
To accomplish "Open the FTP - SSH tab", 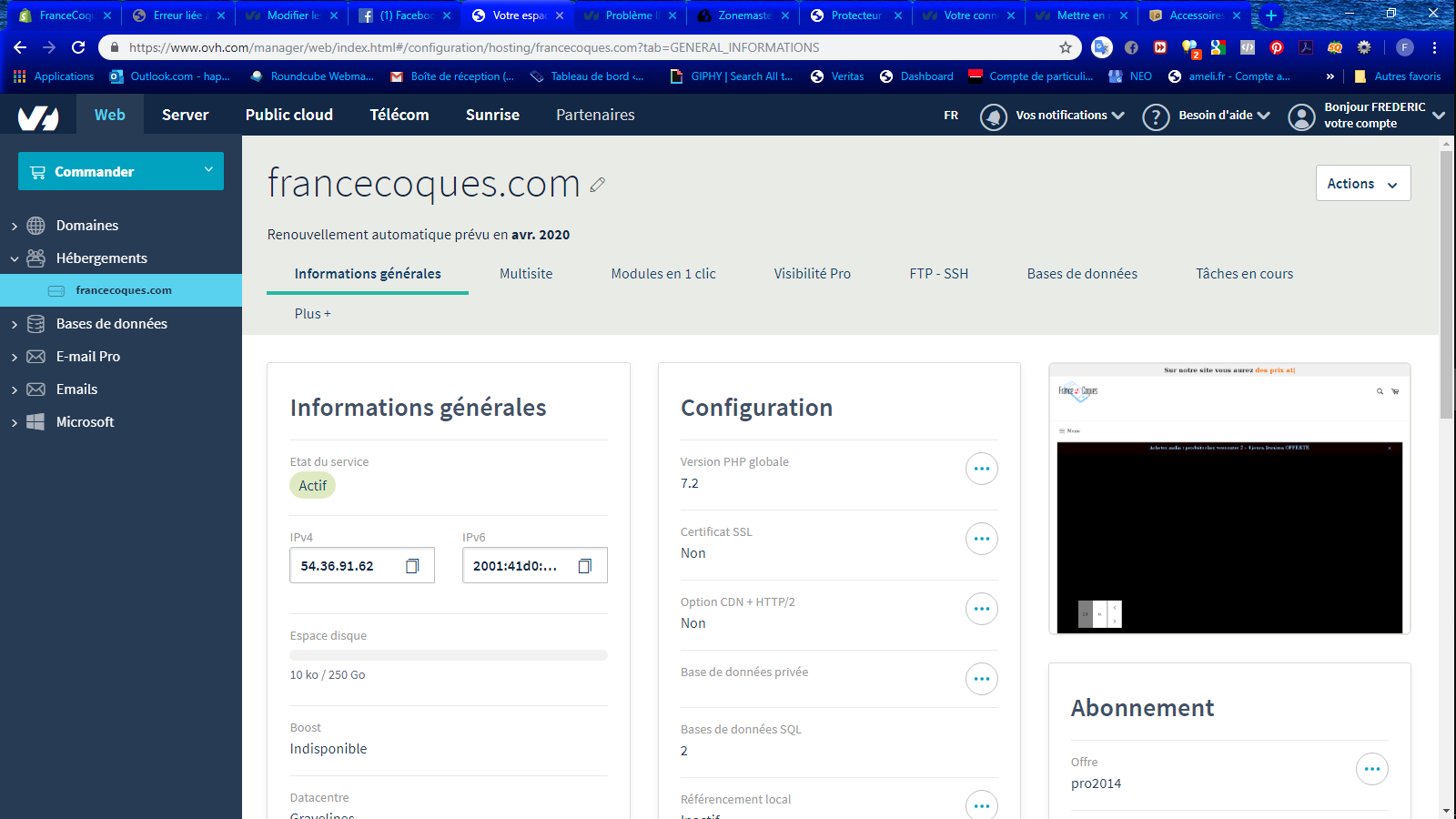I will [938, 274].
